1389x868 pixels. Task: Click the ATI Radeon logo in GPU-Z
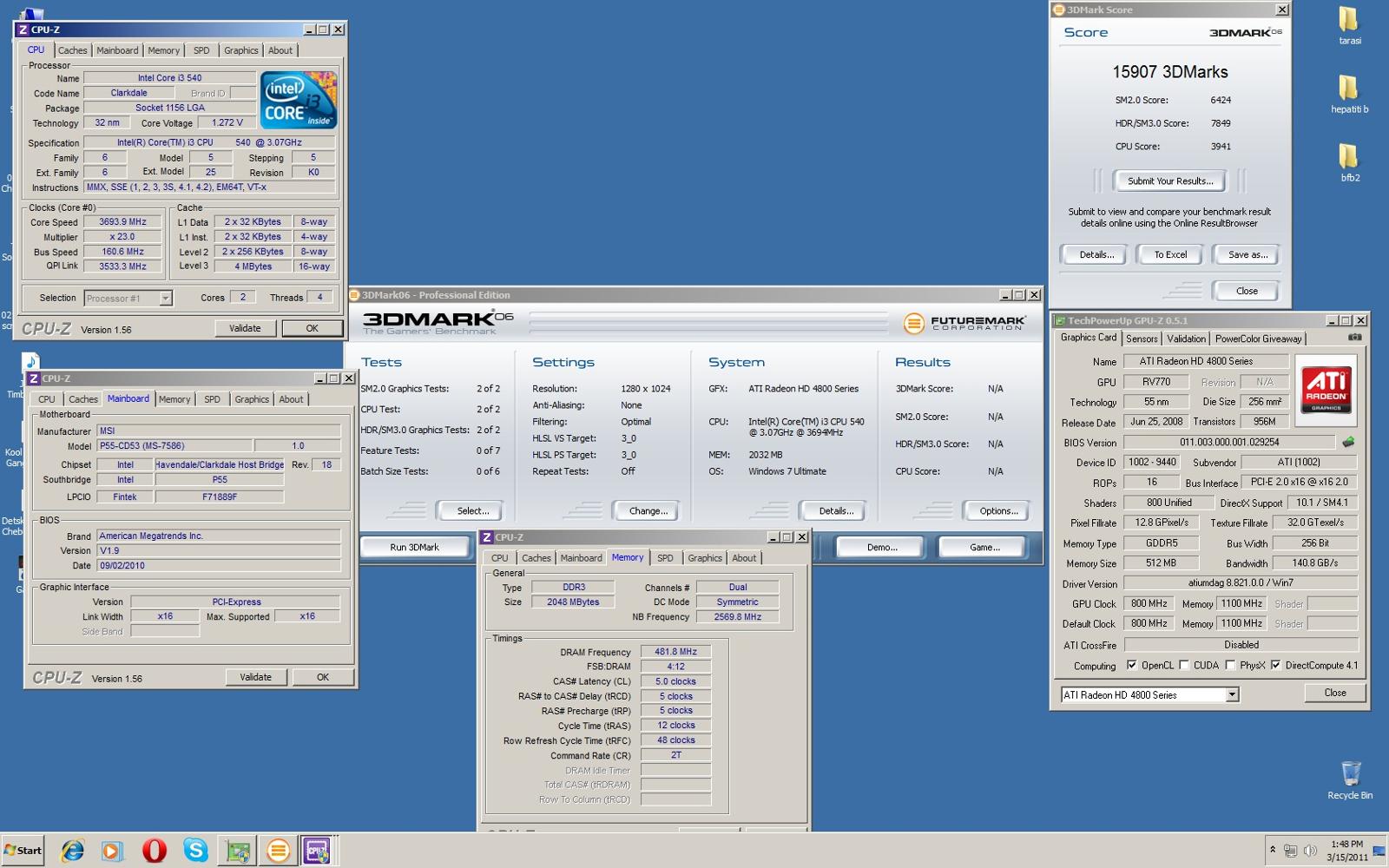pyautogui.click(x=1326, y=390)
